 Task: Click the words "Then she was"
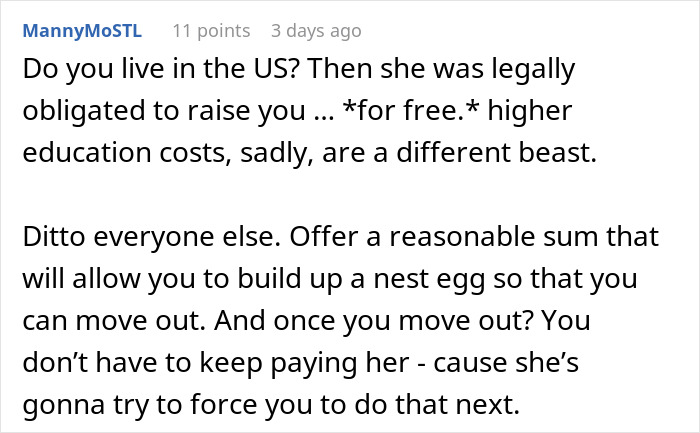pos(379,70)
